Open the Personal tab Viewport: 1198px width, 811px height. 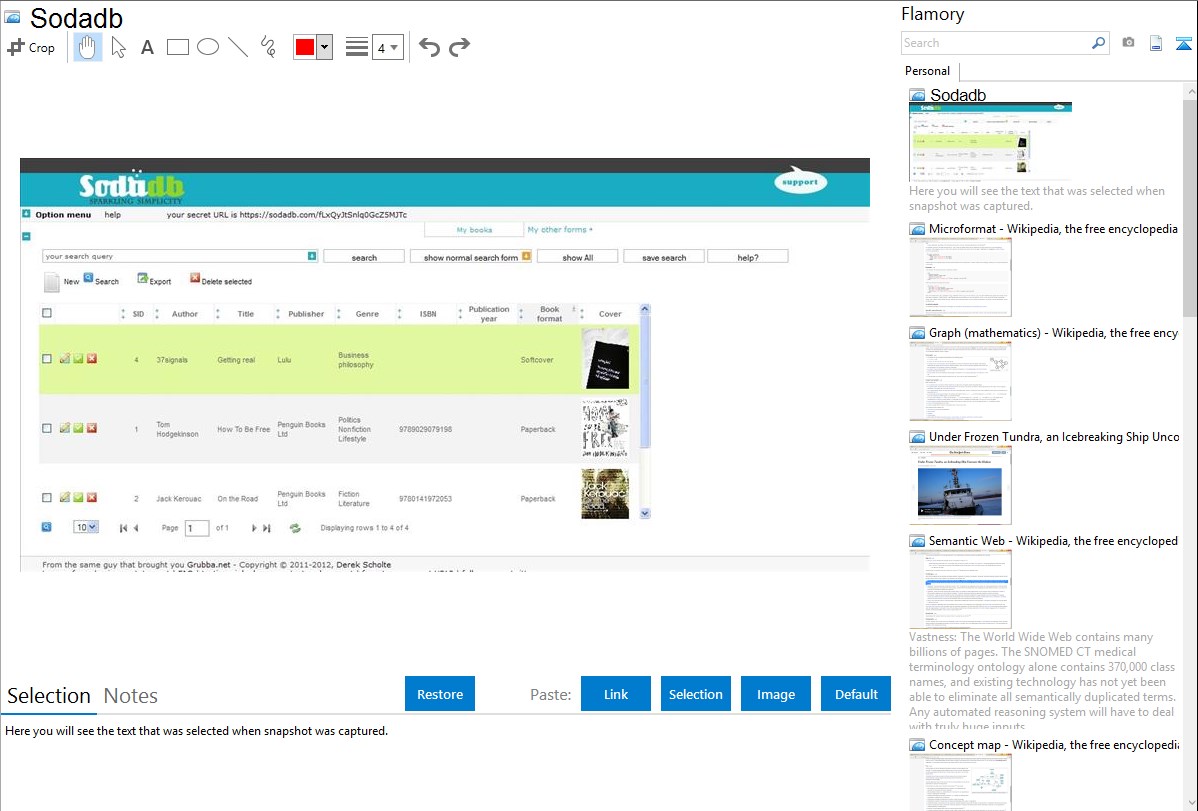click(928, 71)
